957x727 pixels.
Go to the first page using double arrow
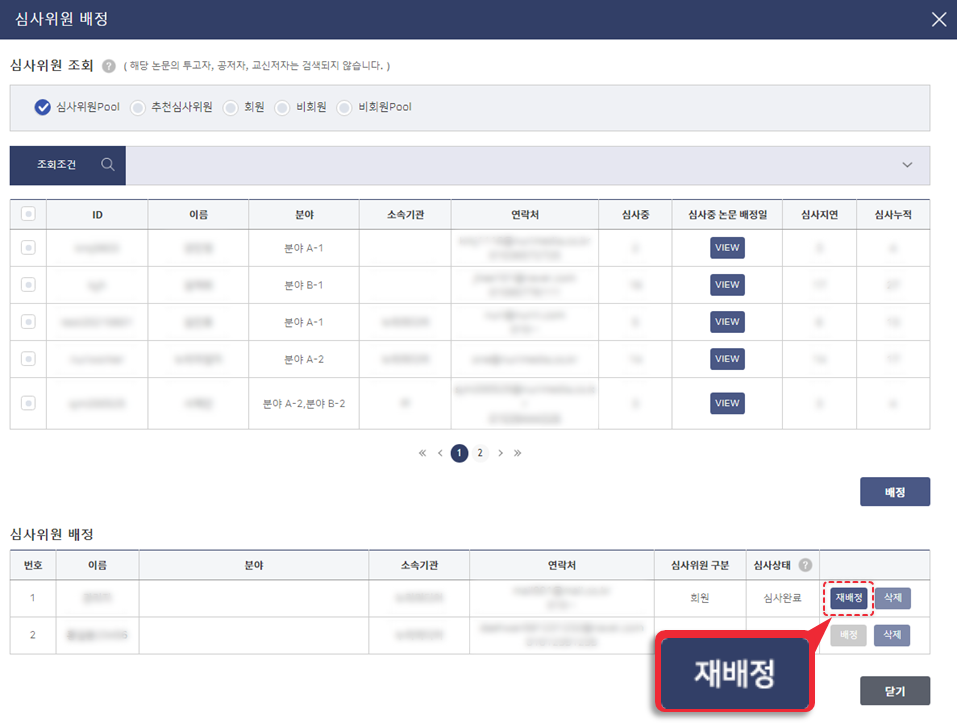423,453
